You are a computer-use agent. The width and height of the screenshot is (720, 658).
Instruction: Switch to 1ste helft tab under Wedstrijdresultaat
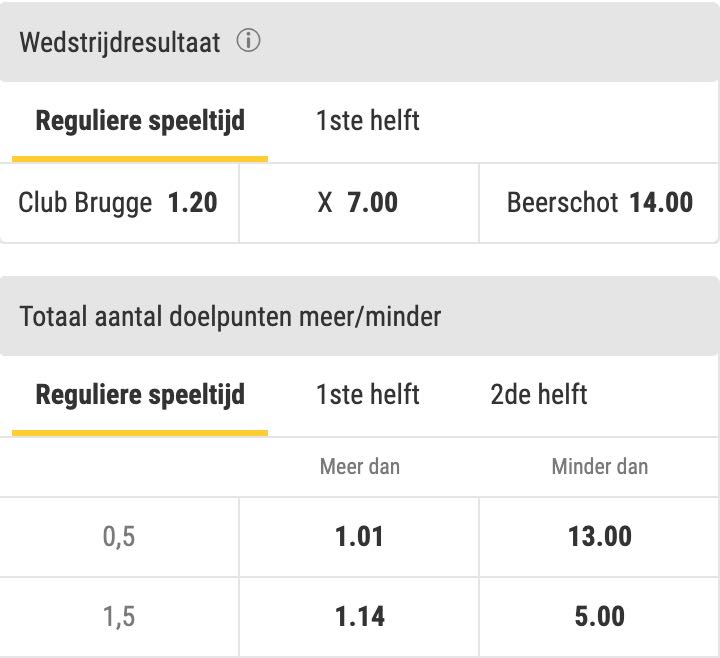click(367, 121)
